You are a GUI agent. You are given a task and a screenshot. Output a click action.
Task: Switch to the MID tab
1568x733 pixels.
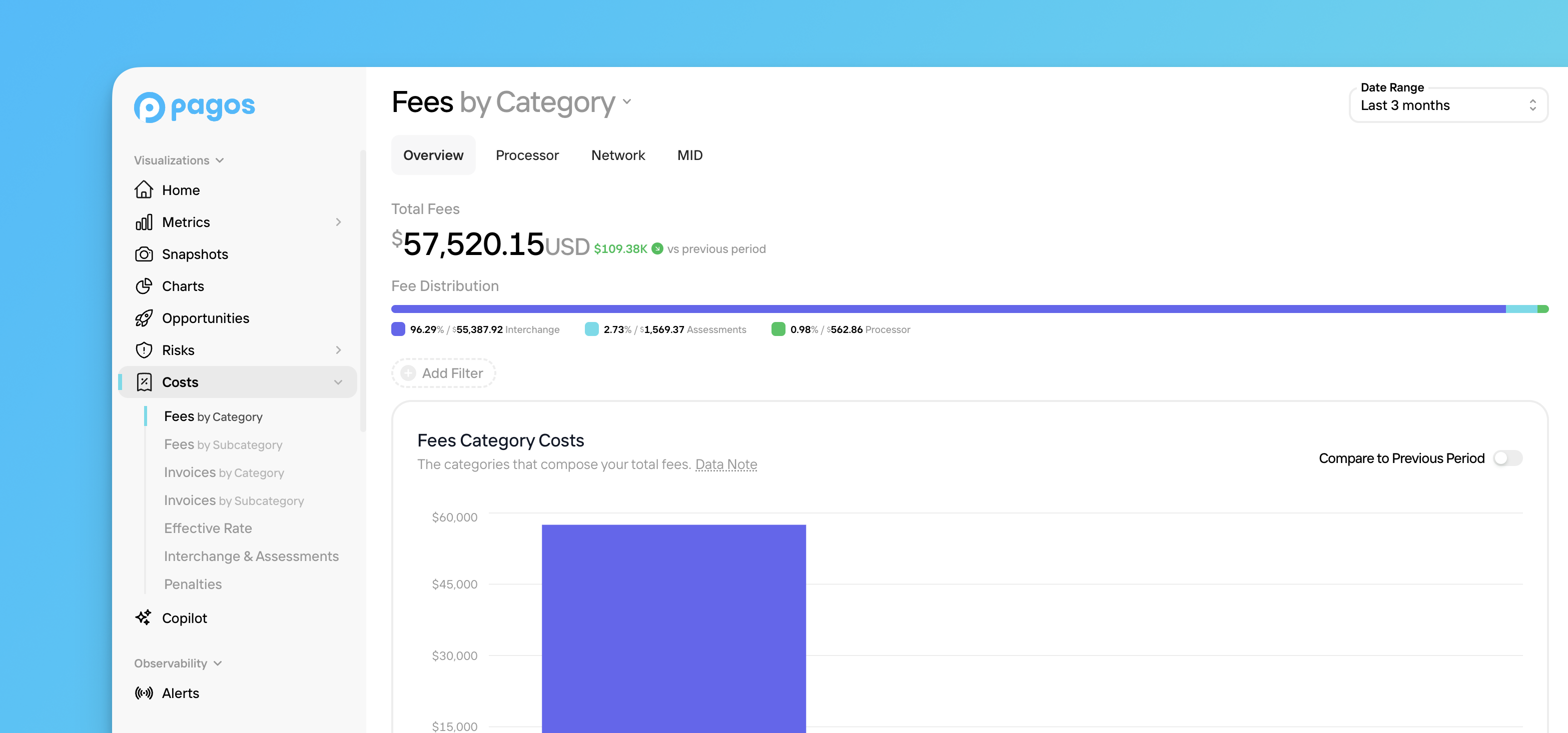click(689, 155)
